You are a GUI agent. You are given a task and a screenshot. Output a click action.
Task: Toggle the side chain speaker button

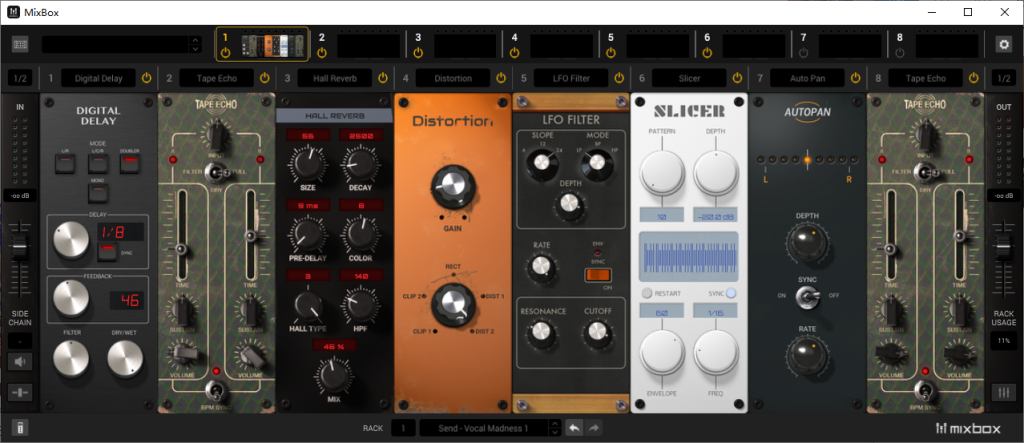click(20, 361)
